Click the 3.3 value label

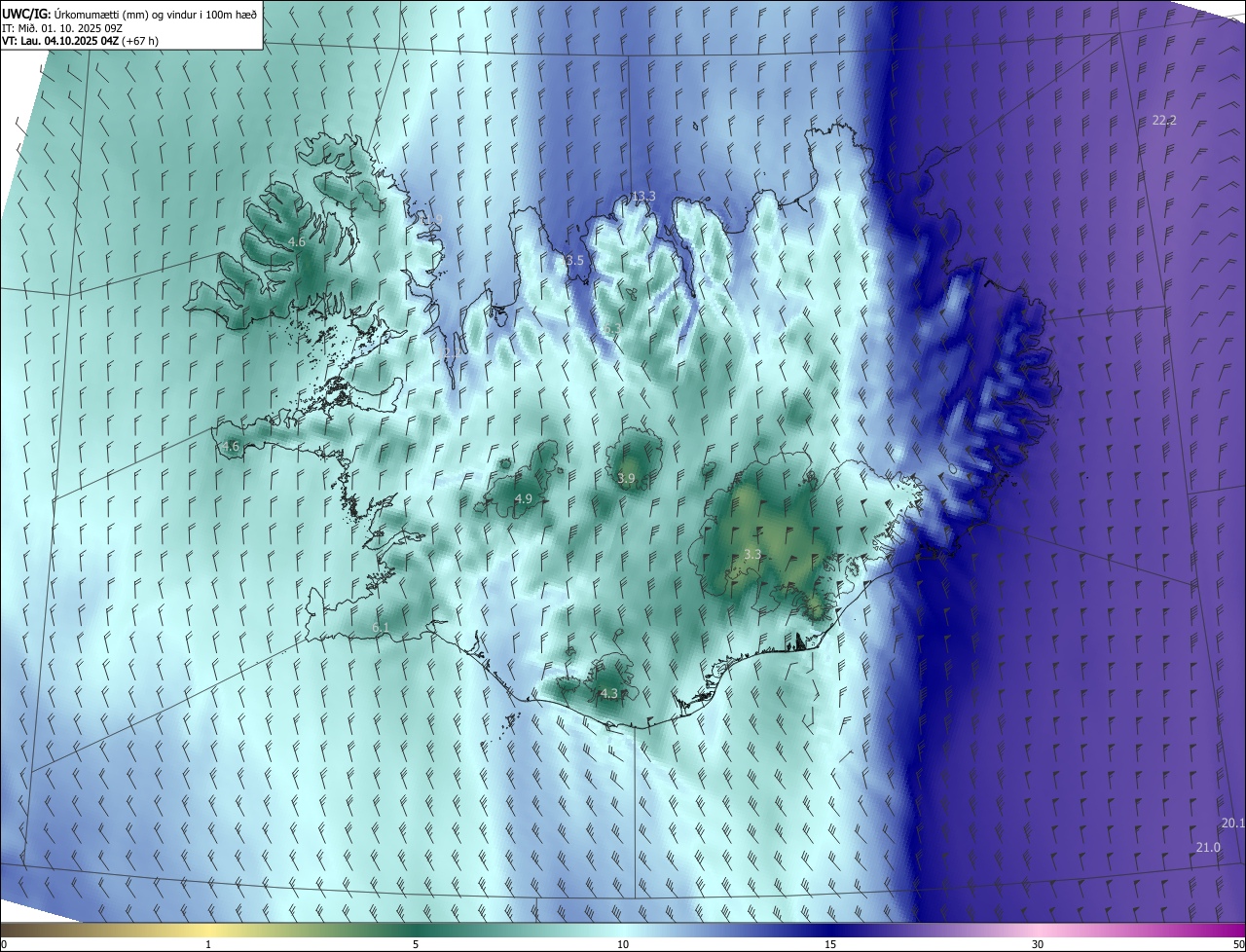751,554
